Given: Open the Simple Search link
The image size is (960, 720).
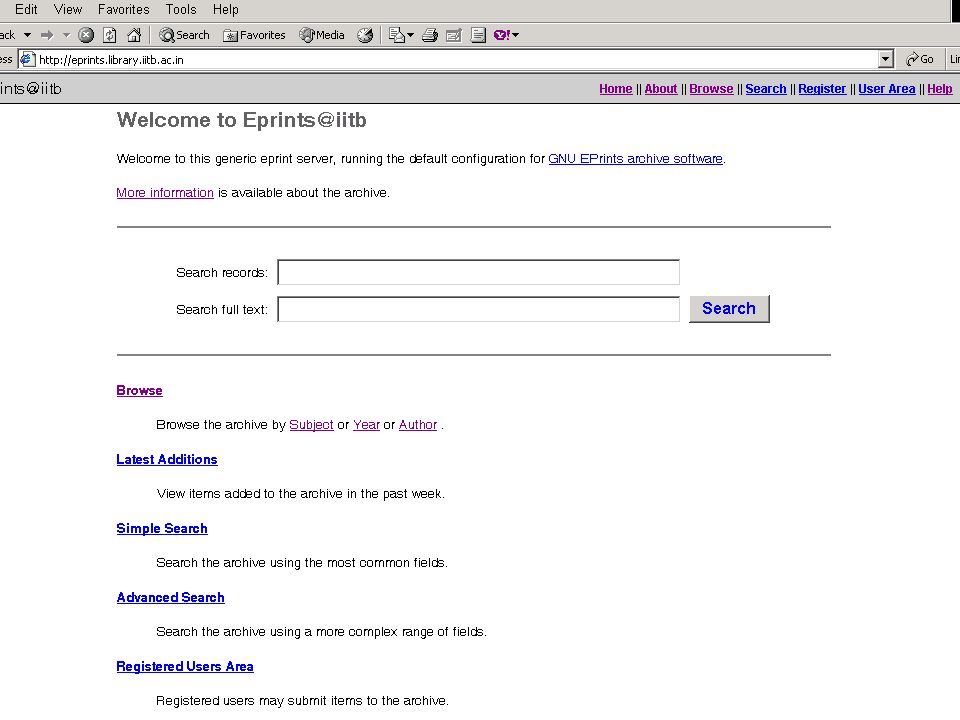Looking at the screenshot, I should tap(162, 528).
